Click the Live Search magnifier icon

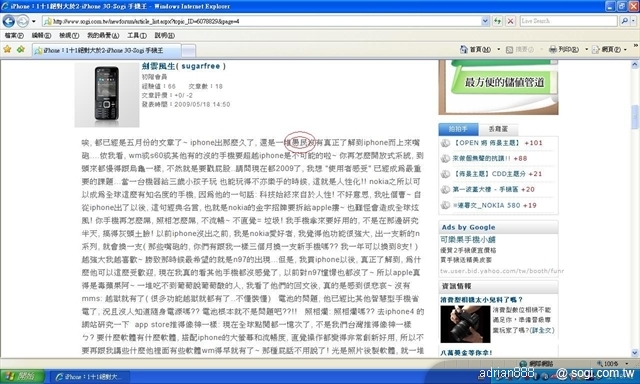624,21
